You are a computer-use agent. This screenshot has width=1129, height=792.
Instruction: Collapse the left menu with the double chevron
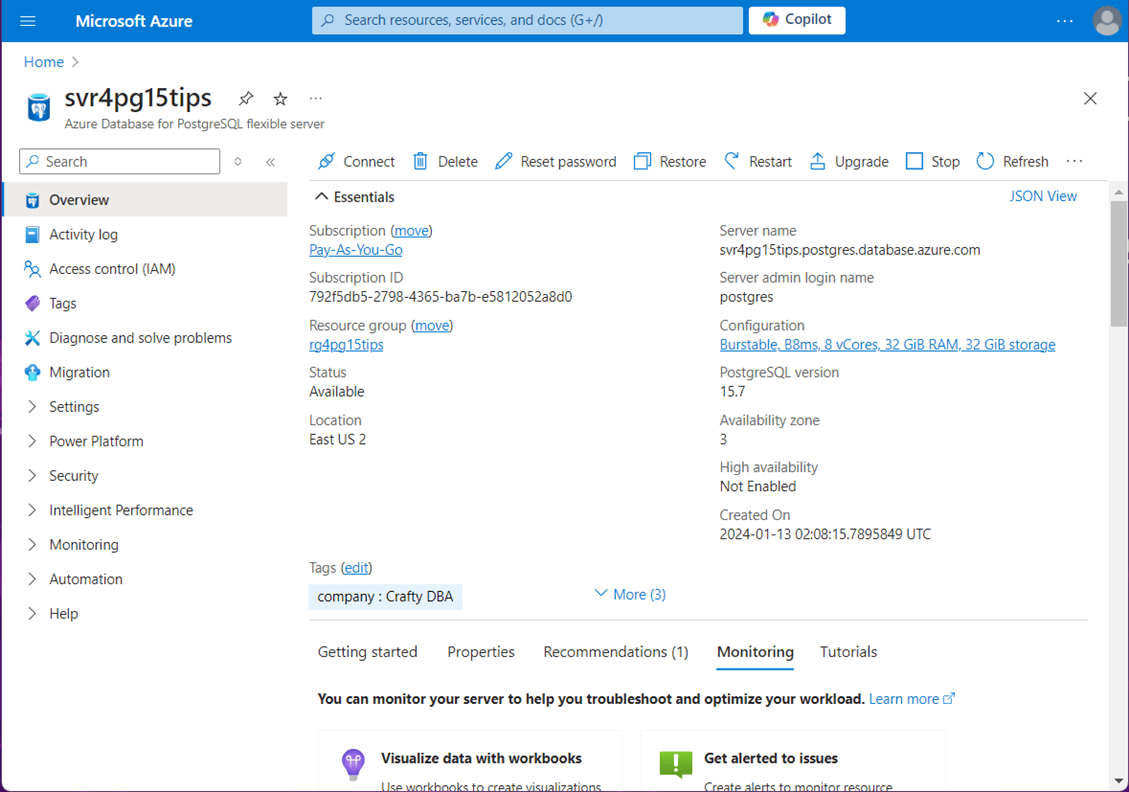point(271,162)
